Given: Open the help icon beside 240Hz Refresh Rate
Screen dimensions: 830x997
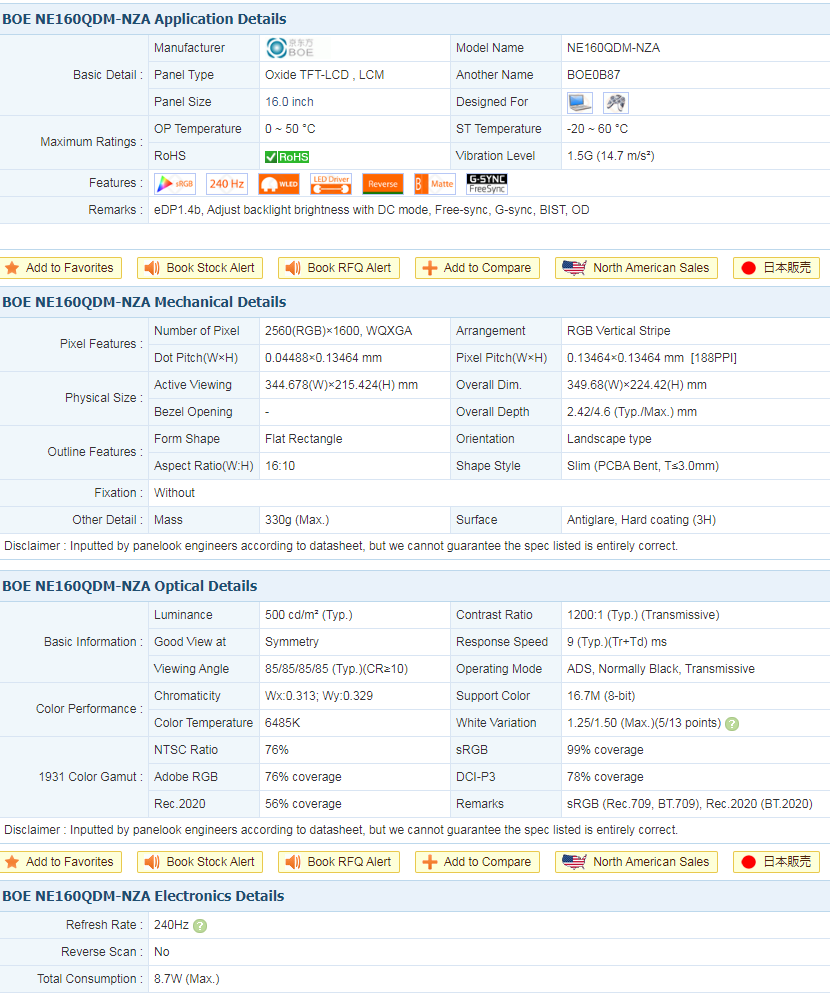Looking at the screenshot, I should coord(200,926).
